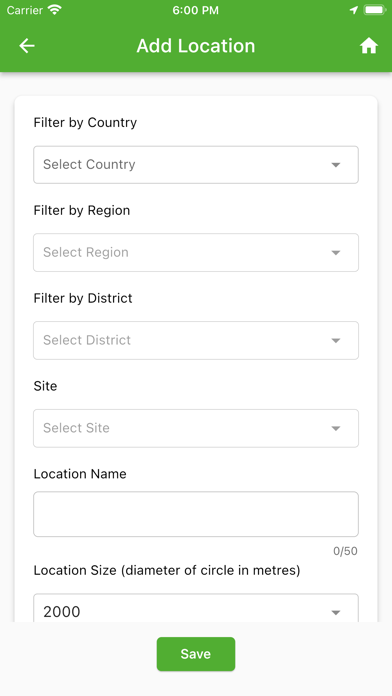Open the Select Site dropdown
This screenshot has height=696, width=392.
click(x=196, y=428)
